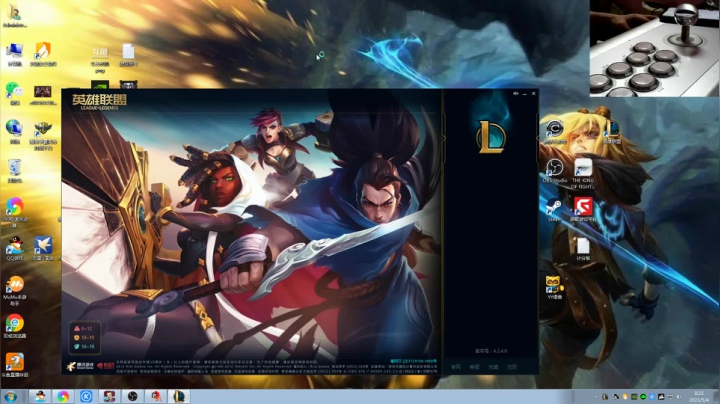Image resolution: width=720 pixels, height=404 pixels.
Task: Click the age rating 8+ 12+ 16+ box
Action: 84,338
